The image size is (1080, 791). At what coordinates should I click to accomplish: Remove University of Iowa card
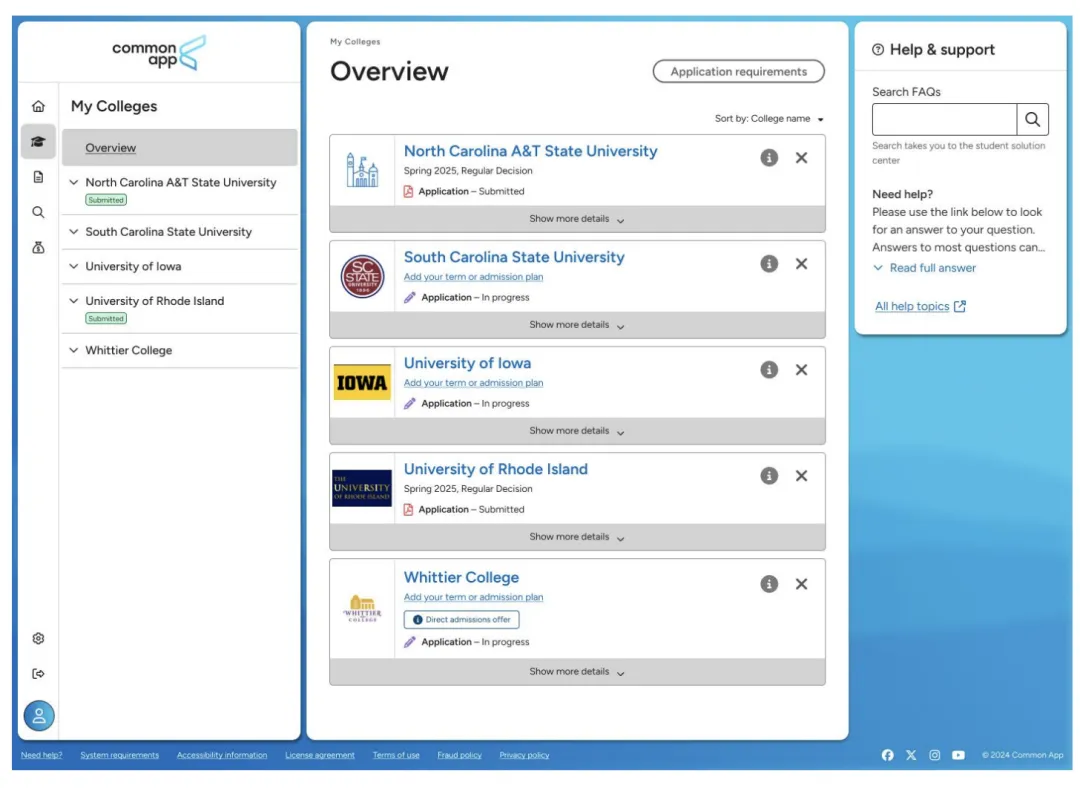(x=802, y=370)
